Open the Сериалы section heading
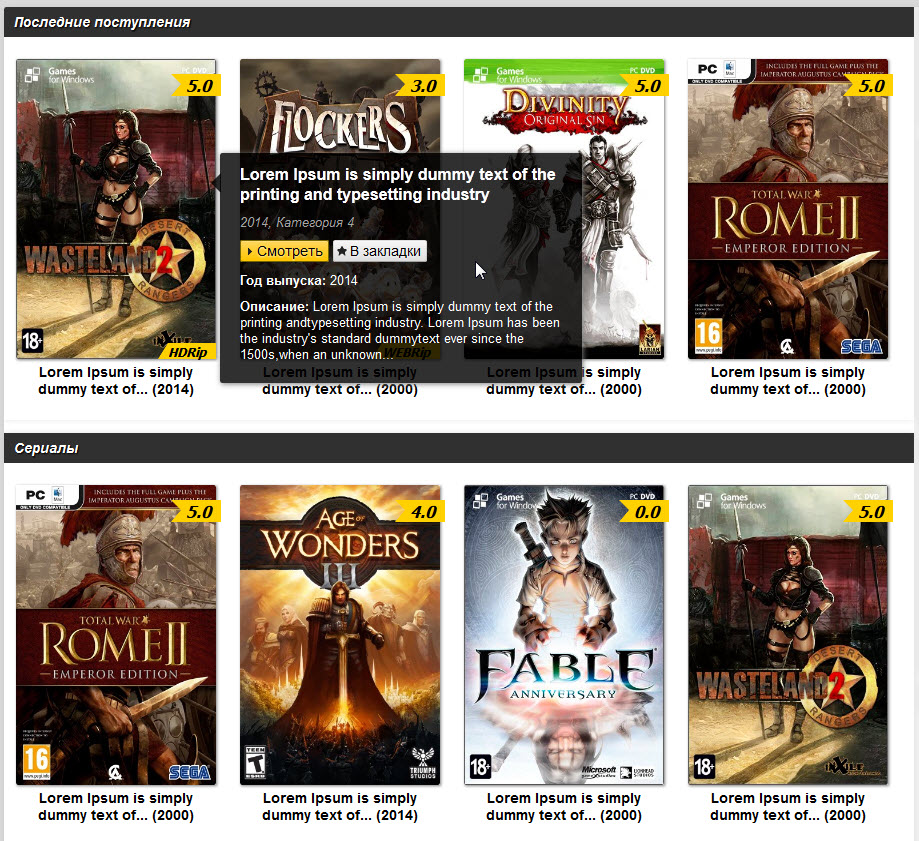 click(x=46, y=448)
